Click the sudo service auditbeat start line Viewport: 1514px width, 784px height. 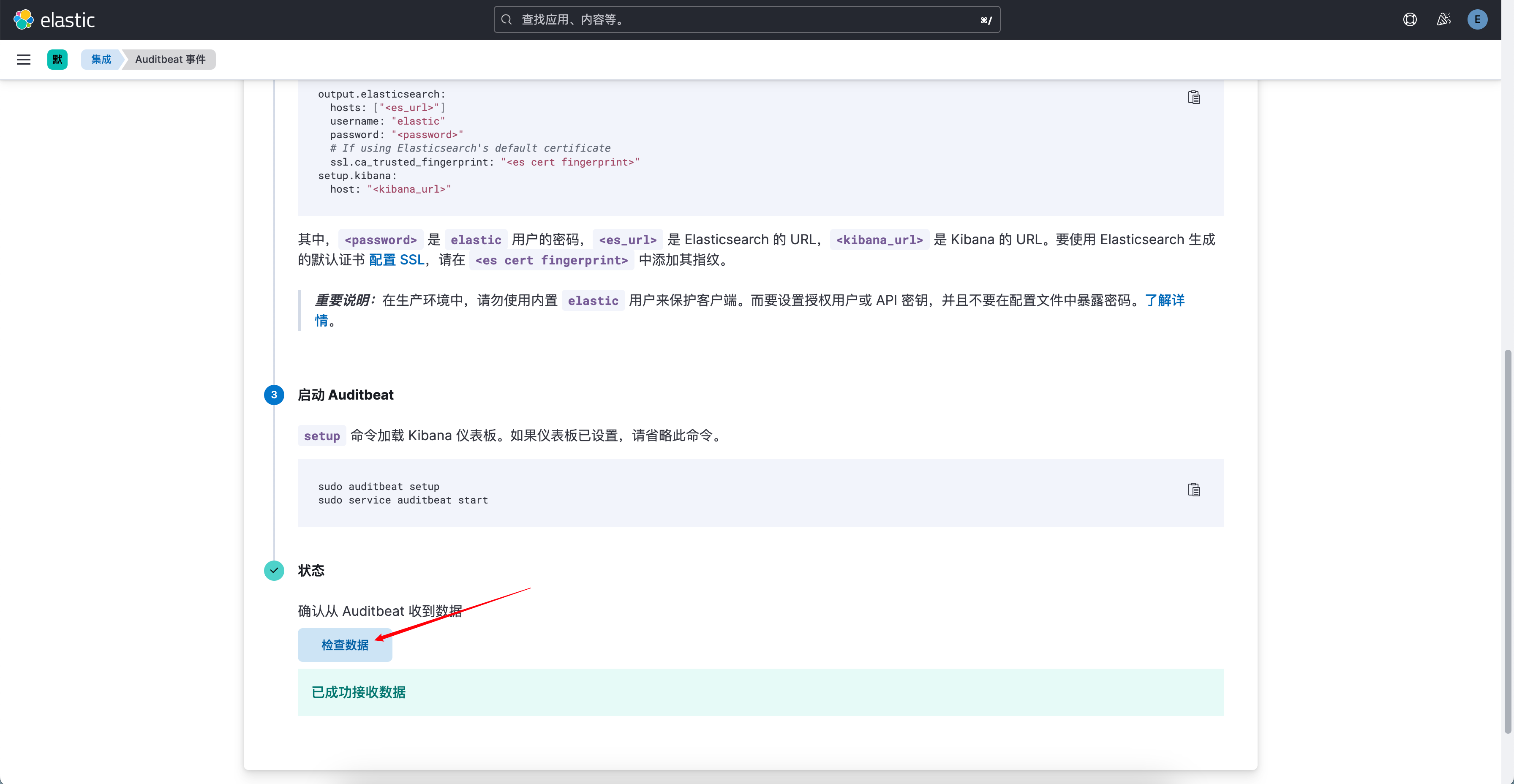pos(403,500)
